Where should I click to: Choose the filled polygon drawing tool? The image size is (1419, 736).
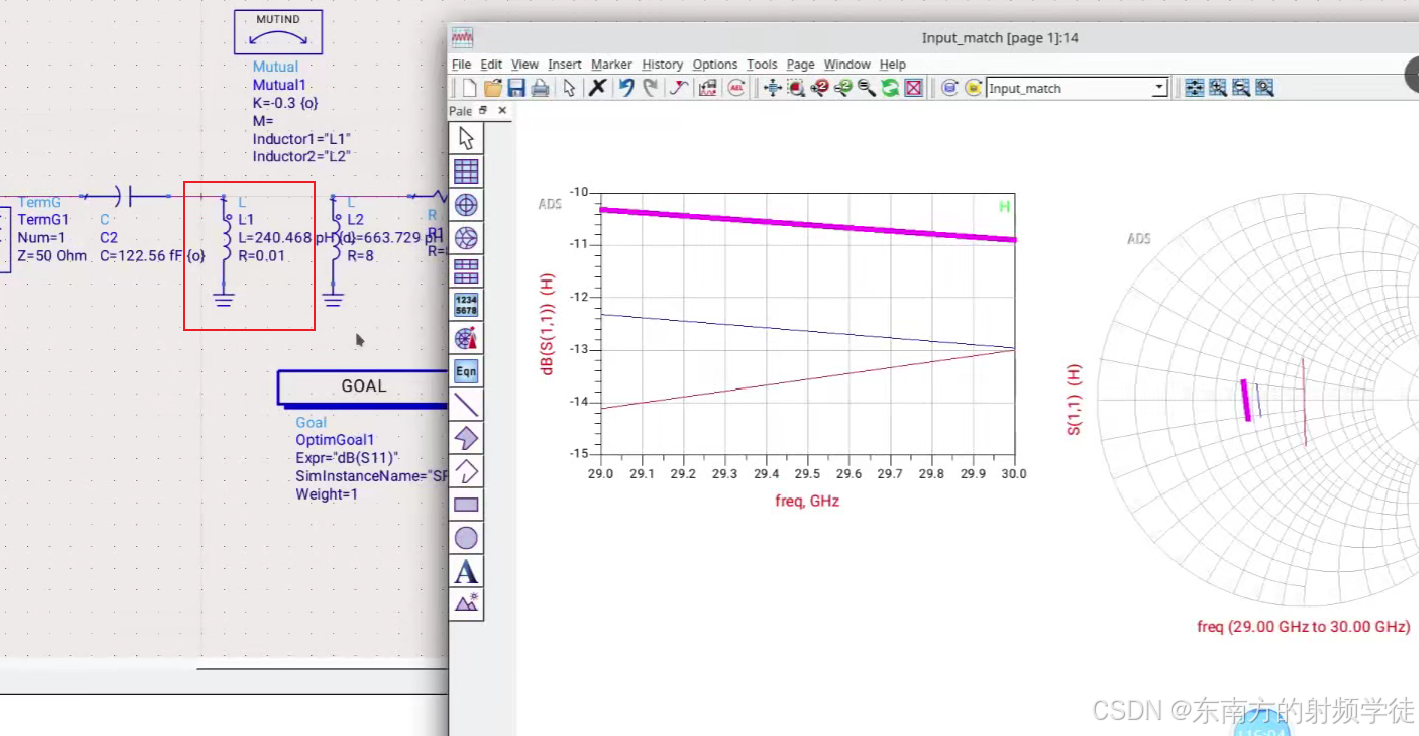coord(466,438)
